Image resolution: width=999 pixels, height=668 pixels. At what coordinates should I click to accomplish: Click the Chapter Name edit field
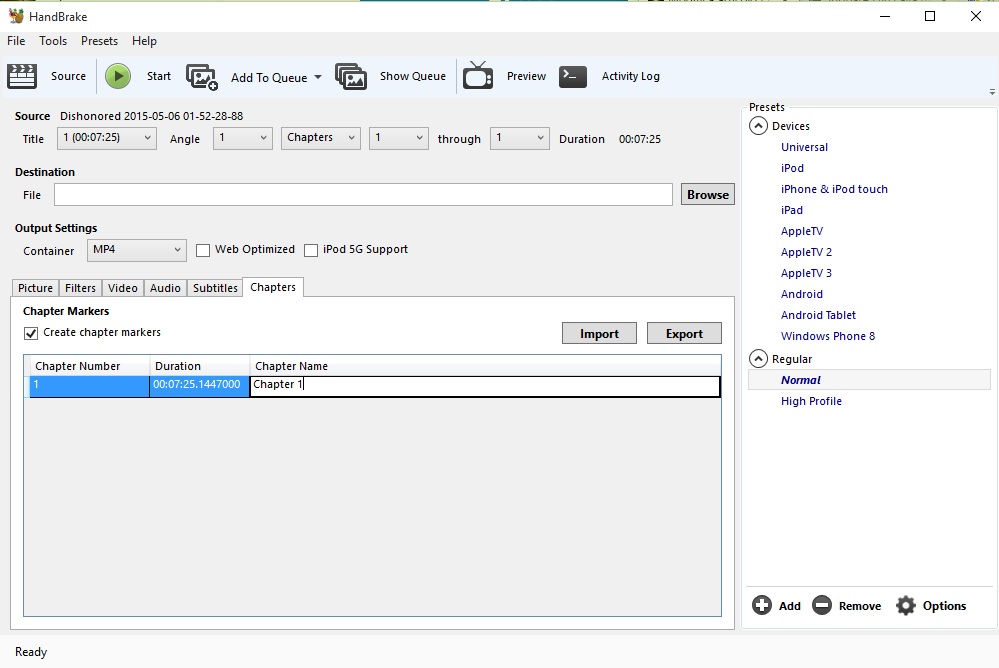485,386
